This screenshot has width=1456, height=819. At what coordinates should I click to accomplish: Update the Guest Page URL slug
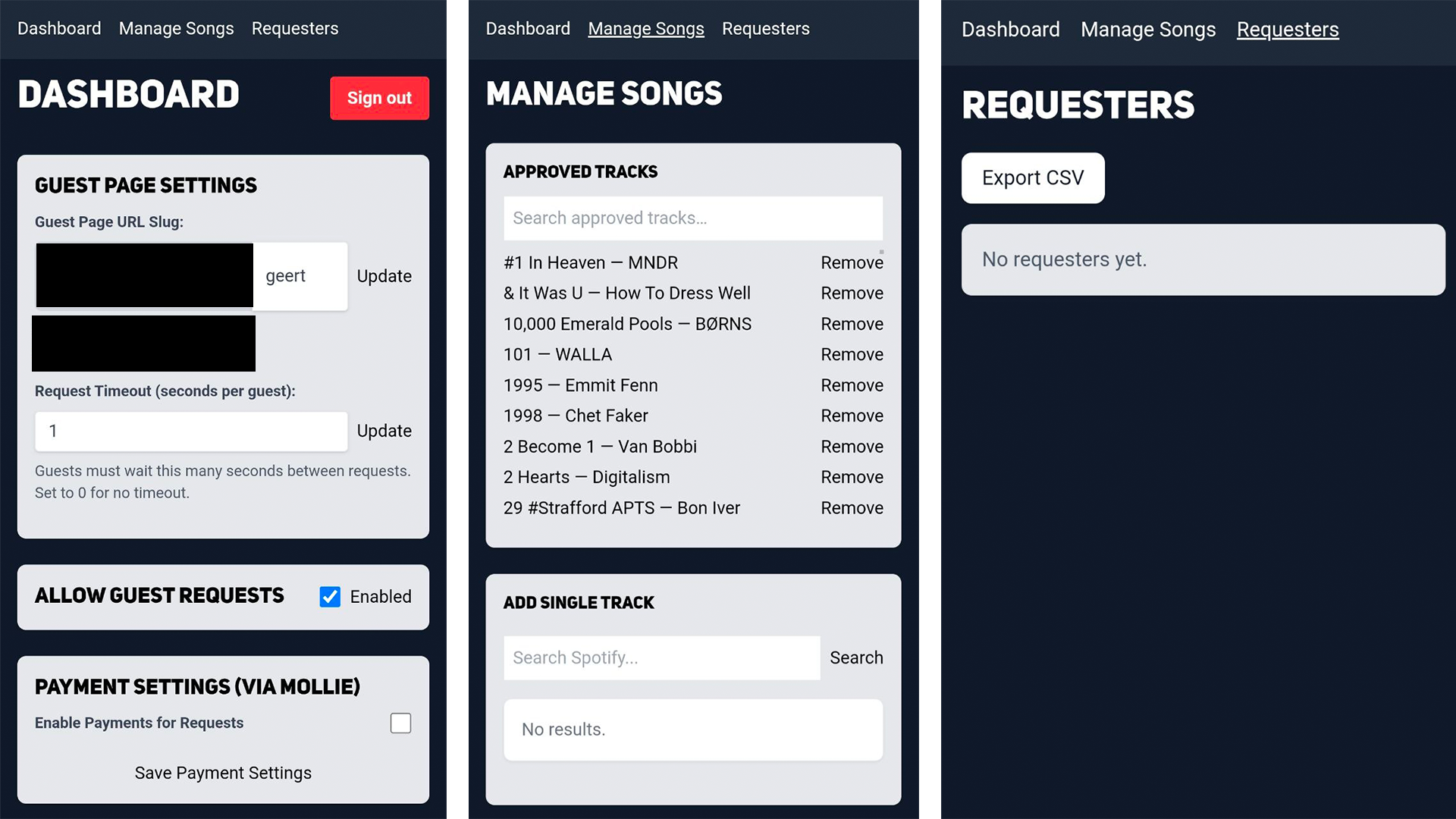point(384,276)
